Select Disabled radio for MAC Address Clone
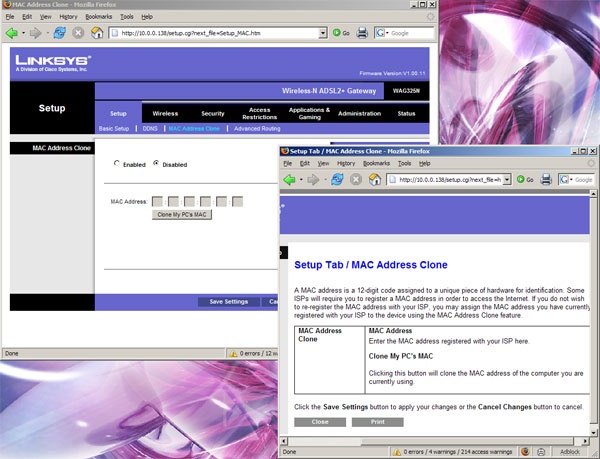This screenshot has height=459, width=600. (156, 163)
